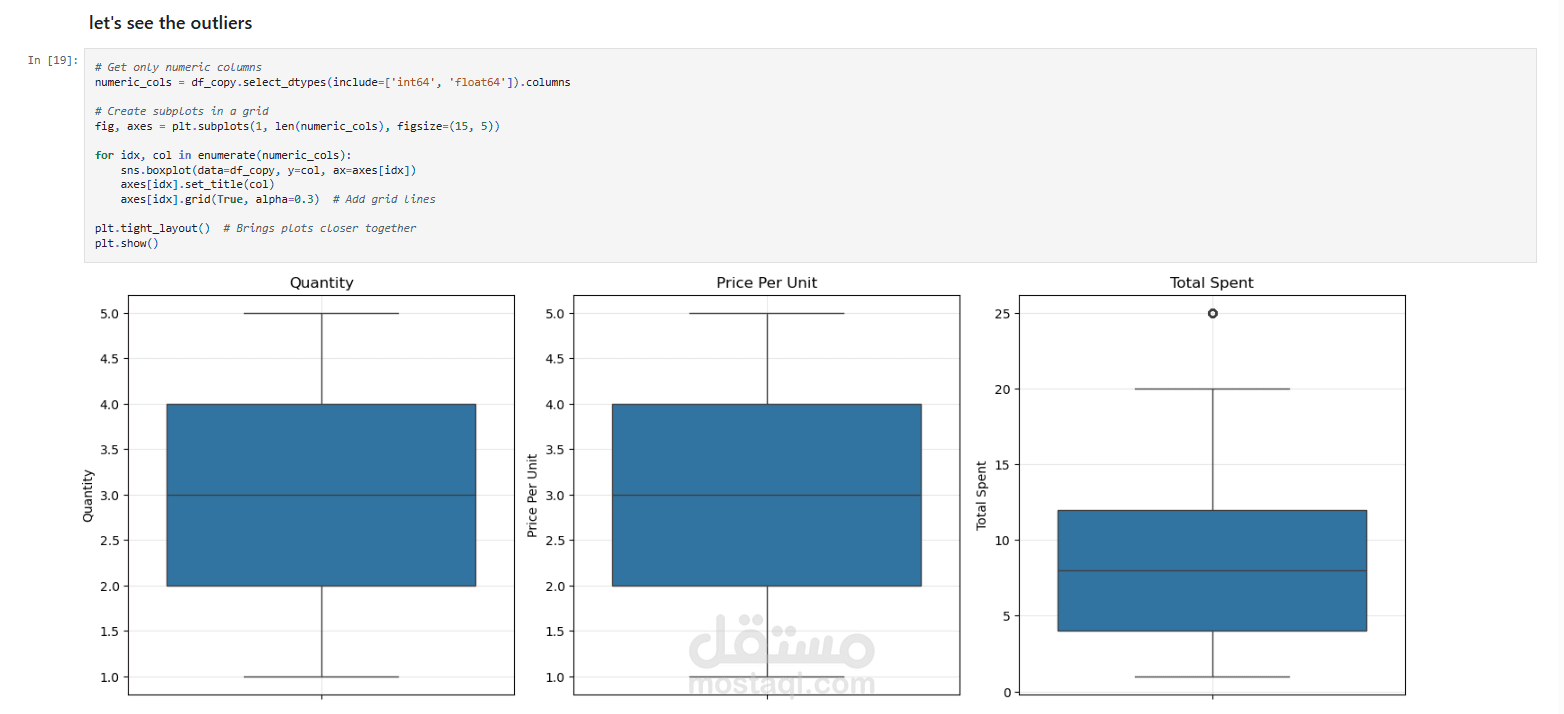Click the Total Spent boxplot blue box
This screenshot has height=714, width=1564.
point(1212,570)
